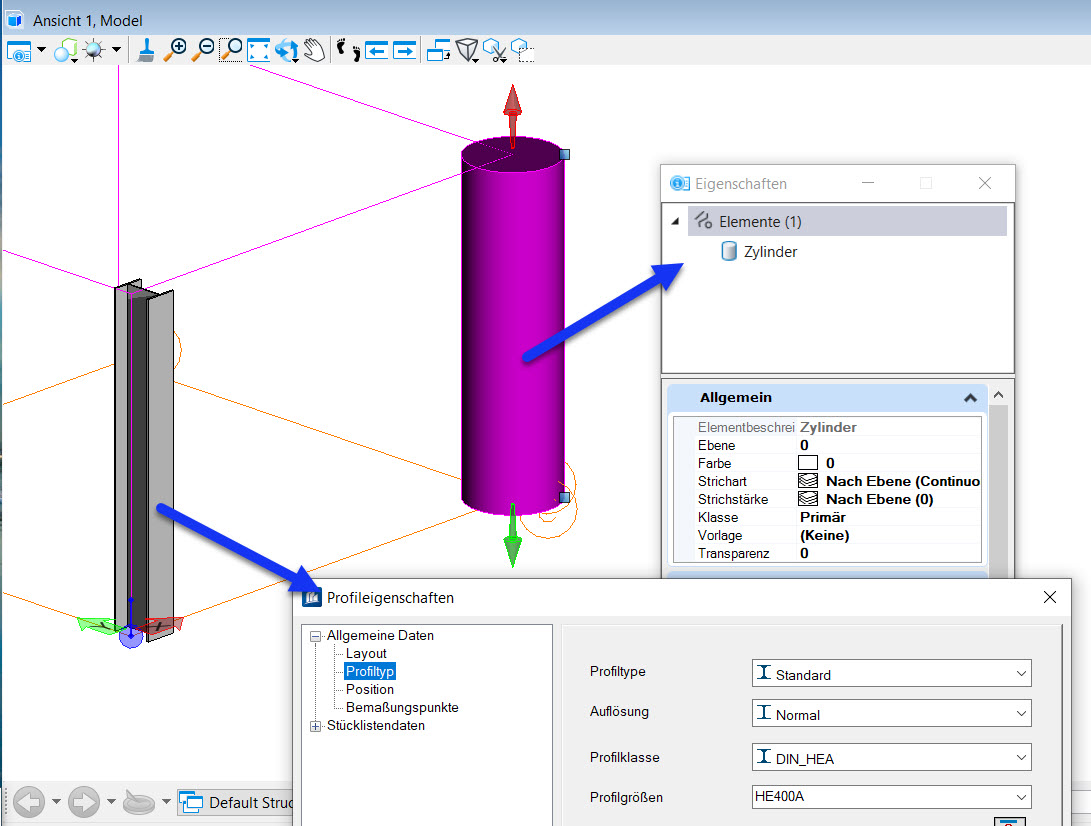Expand the Stücklistendaten tree node
This screenshot has height=826, width=1091.
coord(316,725)
